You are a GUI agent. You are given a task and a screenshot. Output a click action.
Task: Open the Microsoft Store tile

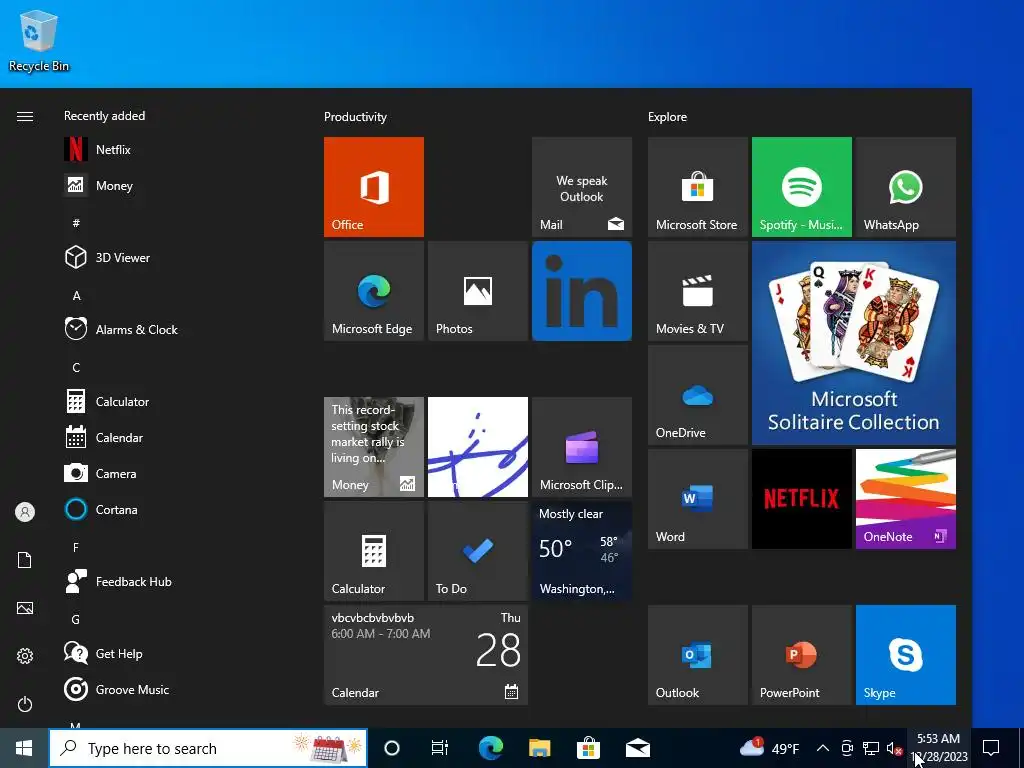pos(697,187)
